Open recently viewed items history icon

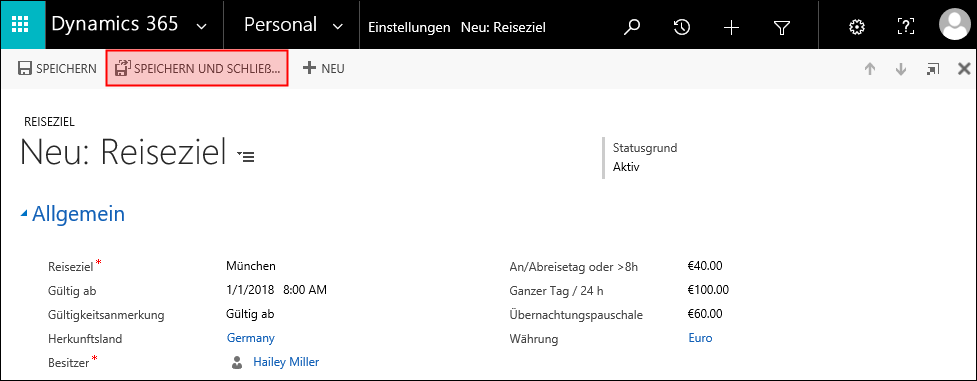coord(682,27)
